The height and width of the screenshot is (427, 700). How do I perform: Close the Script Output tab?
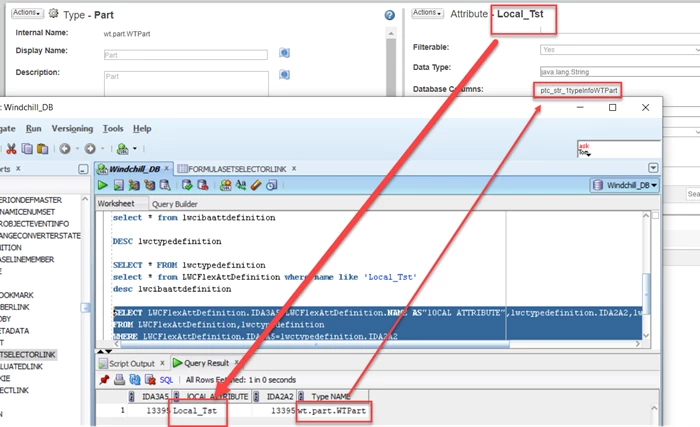pos(162,363)
